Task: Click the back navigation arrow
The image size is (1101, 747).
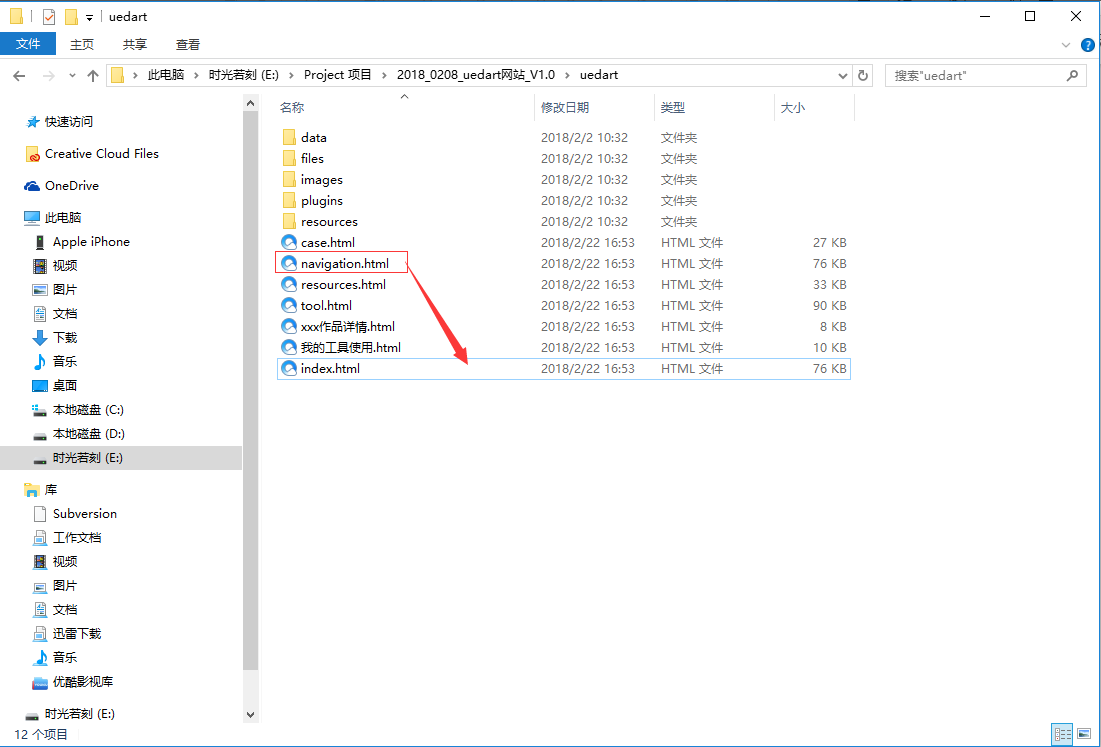Action: tap(19, 75)
